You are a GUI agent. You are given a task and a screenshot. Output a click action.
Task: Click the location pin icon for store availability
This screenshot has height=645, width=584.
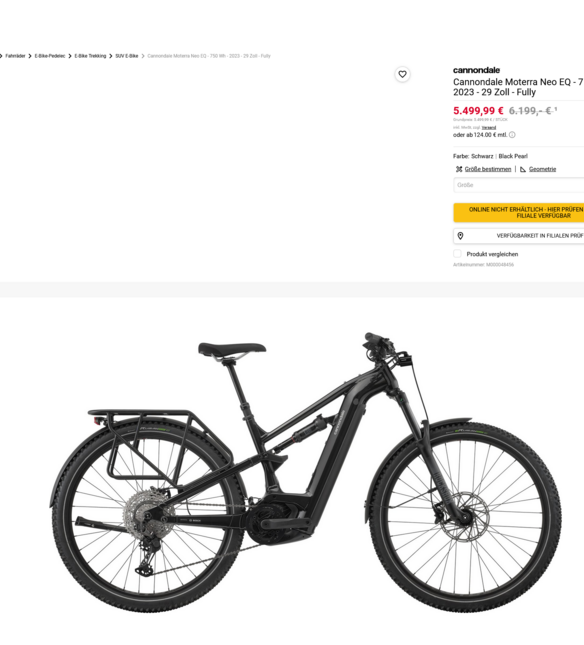[460, 236]
